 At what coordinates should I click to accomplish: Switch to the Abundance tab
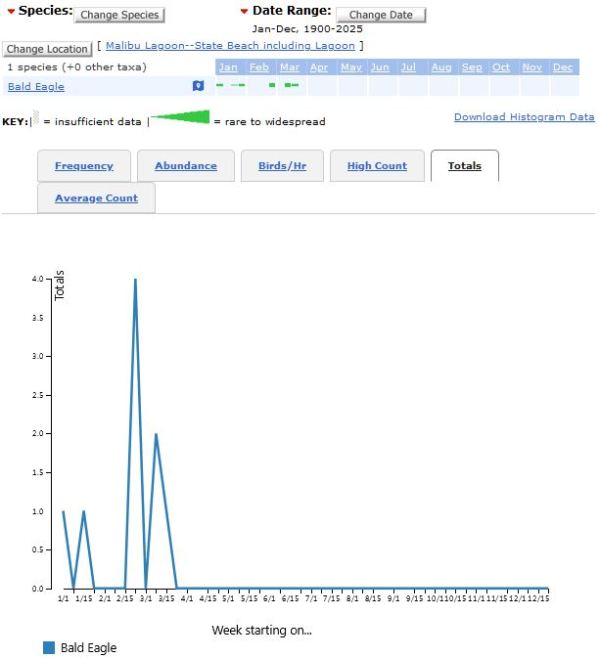186,166
